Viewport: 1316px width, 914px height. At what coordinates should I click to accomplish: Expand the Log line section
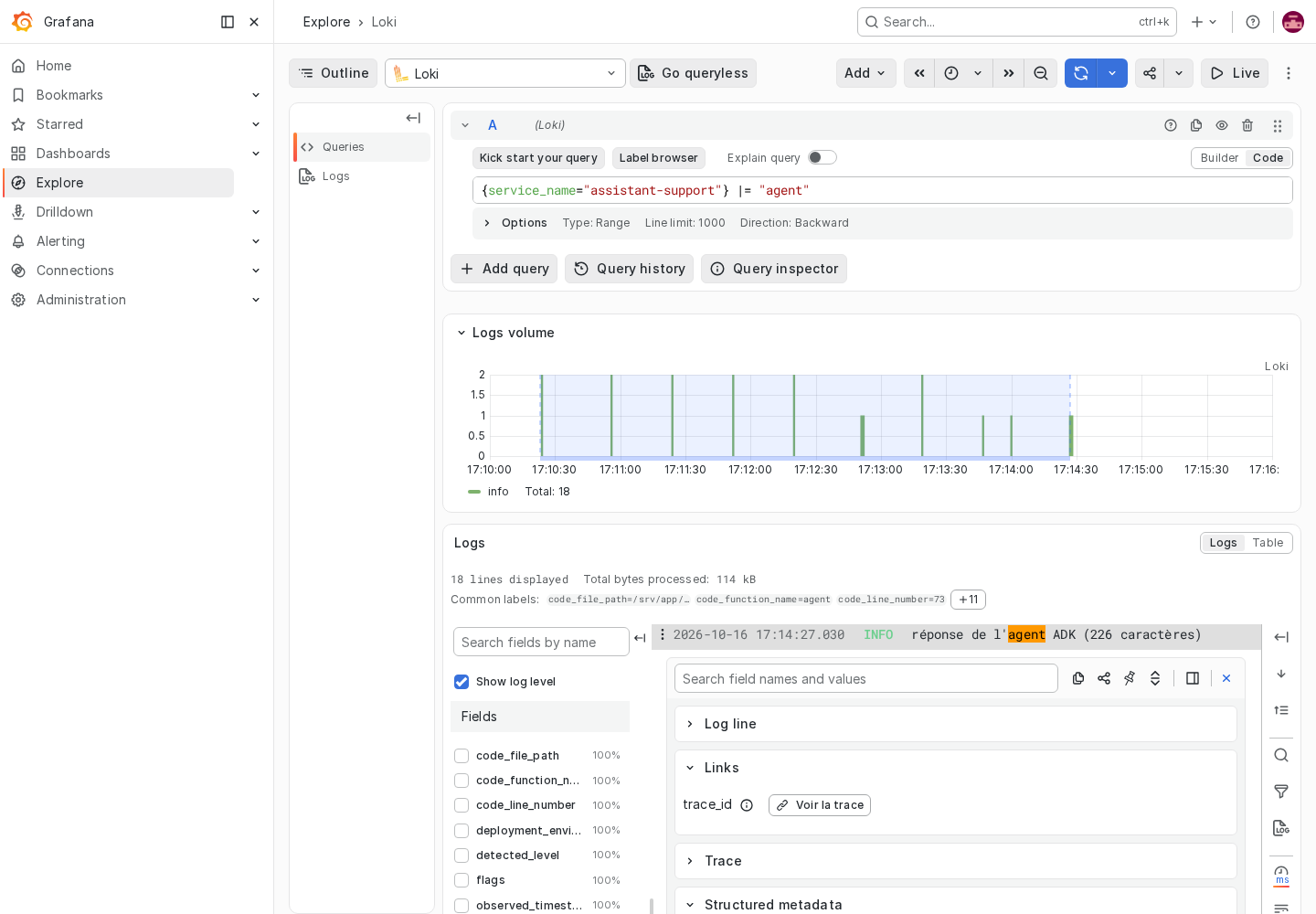click(956, 724)
